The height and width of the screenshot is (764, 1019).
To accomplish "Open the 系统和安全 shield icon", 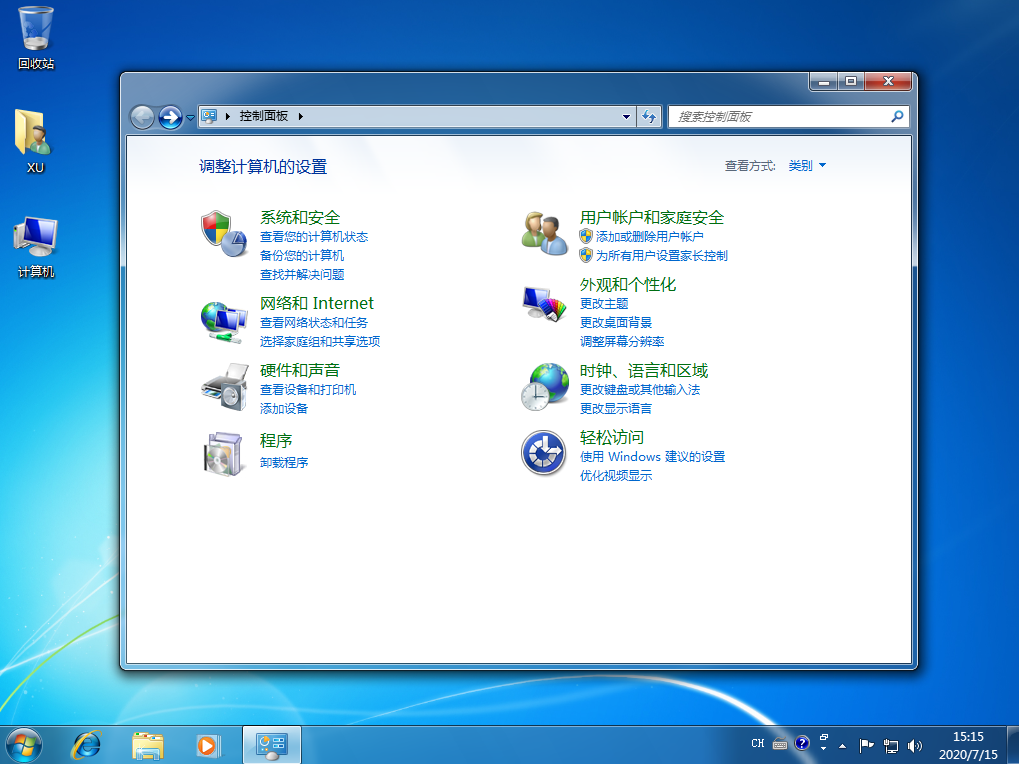I will 224,233.
